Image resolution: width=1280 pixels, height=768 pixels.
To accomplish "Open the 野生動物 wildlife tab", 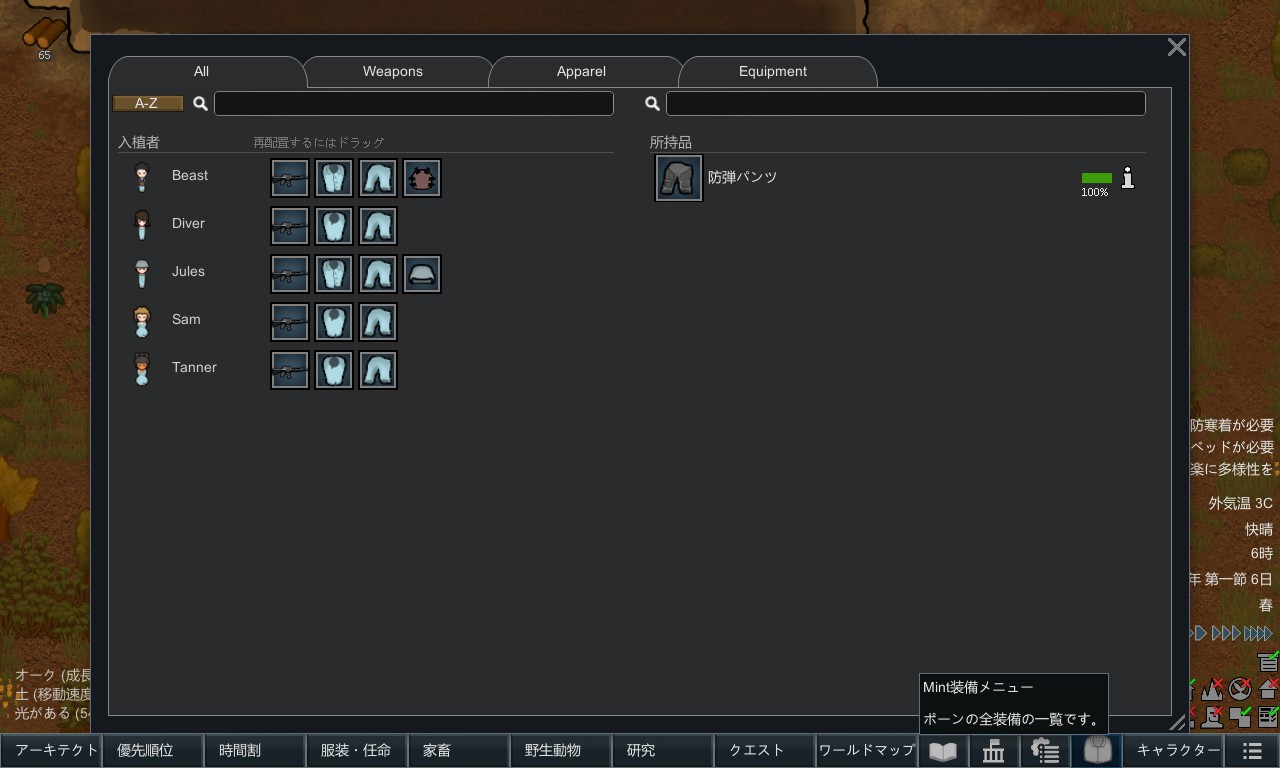I will tap(561, 751).
